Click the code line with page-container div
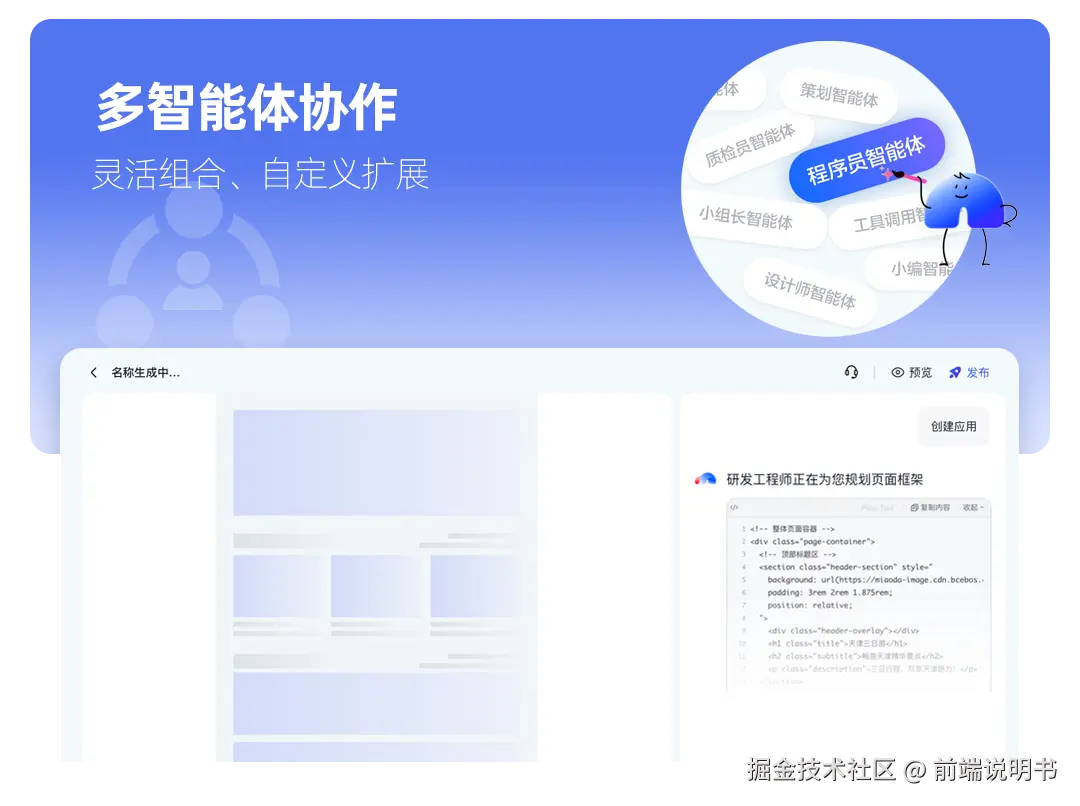The height and width of the screenshot is (806, 1080). coord(812,541)
